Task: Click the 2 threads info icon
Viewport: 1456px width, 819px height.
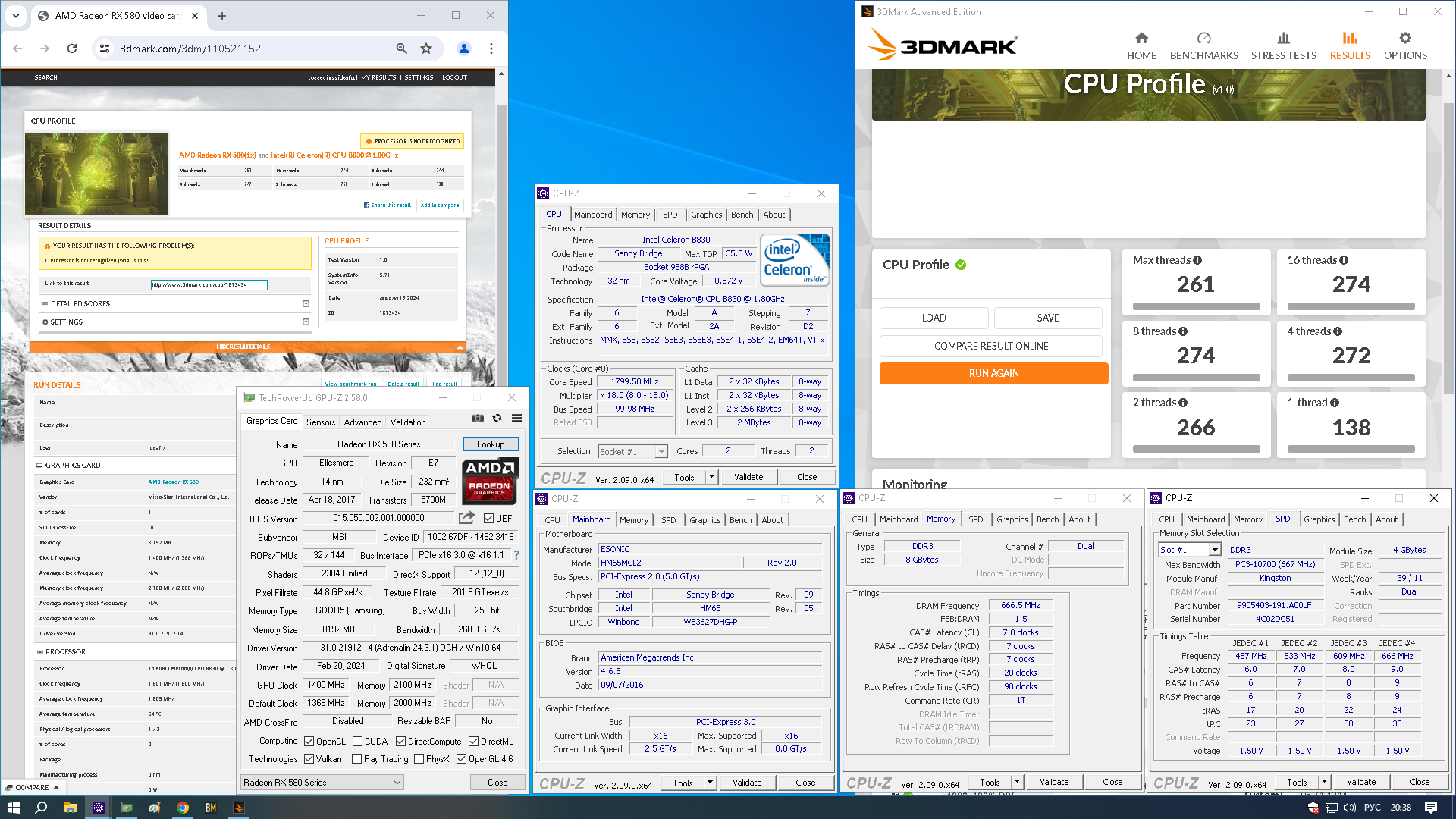Action: (1183, 403)
